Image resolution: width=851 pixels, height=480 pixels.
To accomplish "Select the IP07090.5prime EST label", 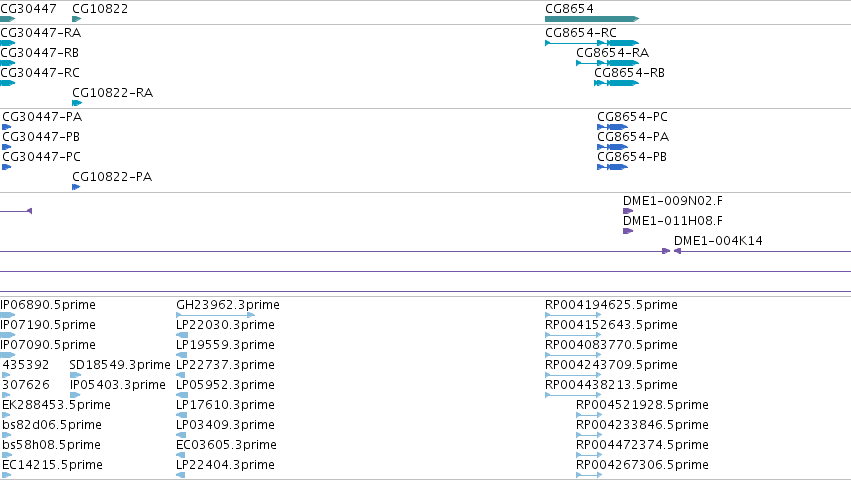I will pos(48,345).
